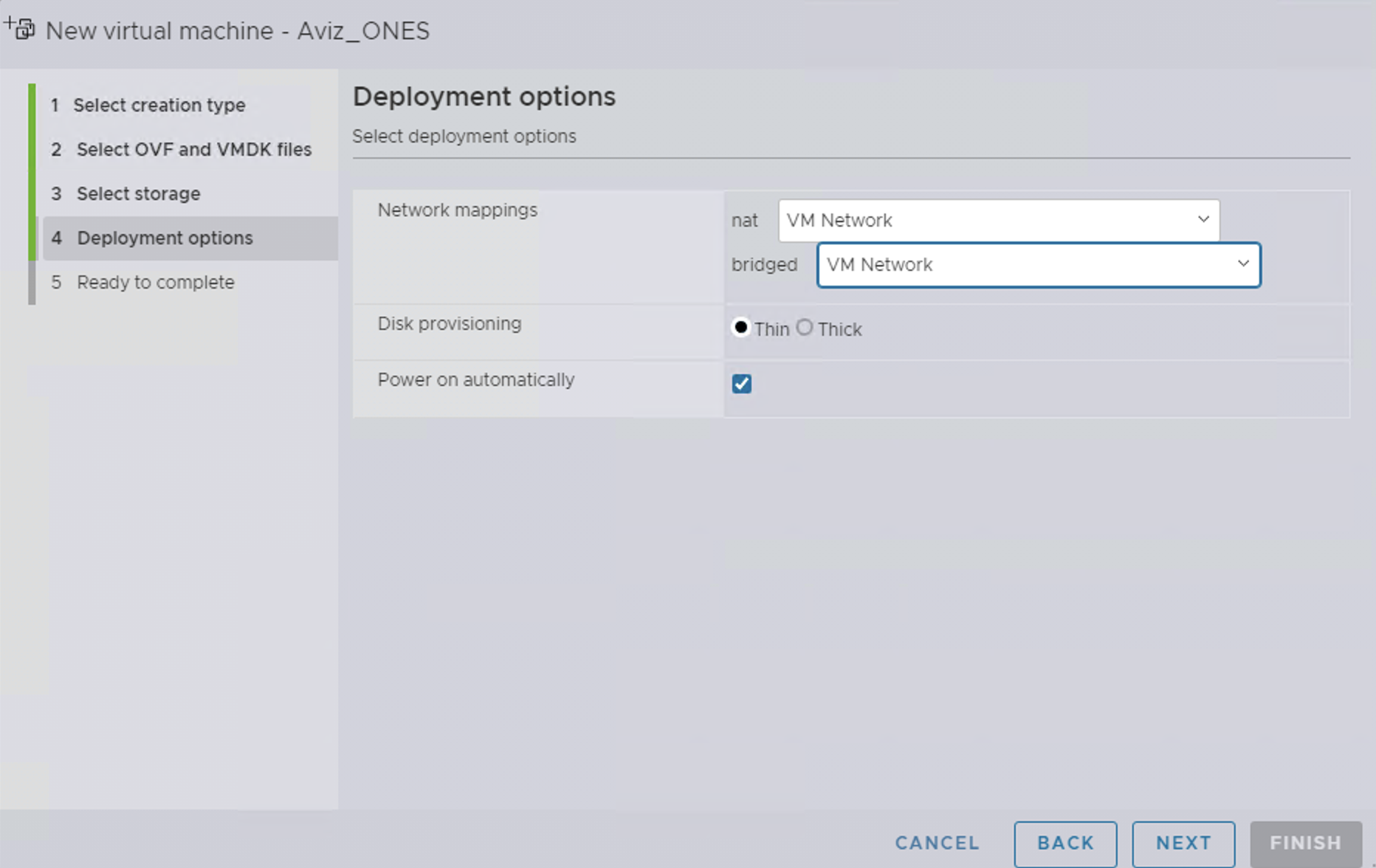Viewport: 1376px width, 868px height.
Task: Select step 4 Deployment options
Action: (165, 238)
